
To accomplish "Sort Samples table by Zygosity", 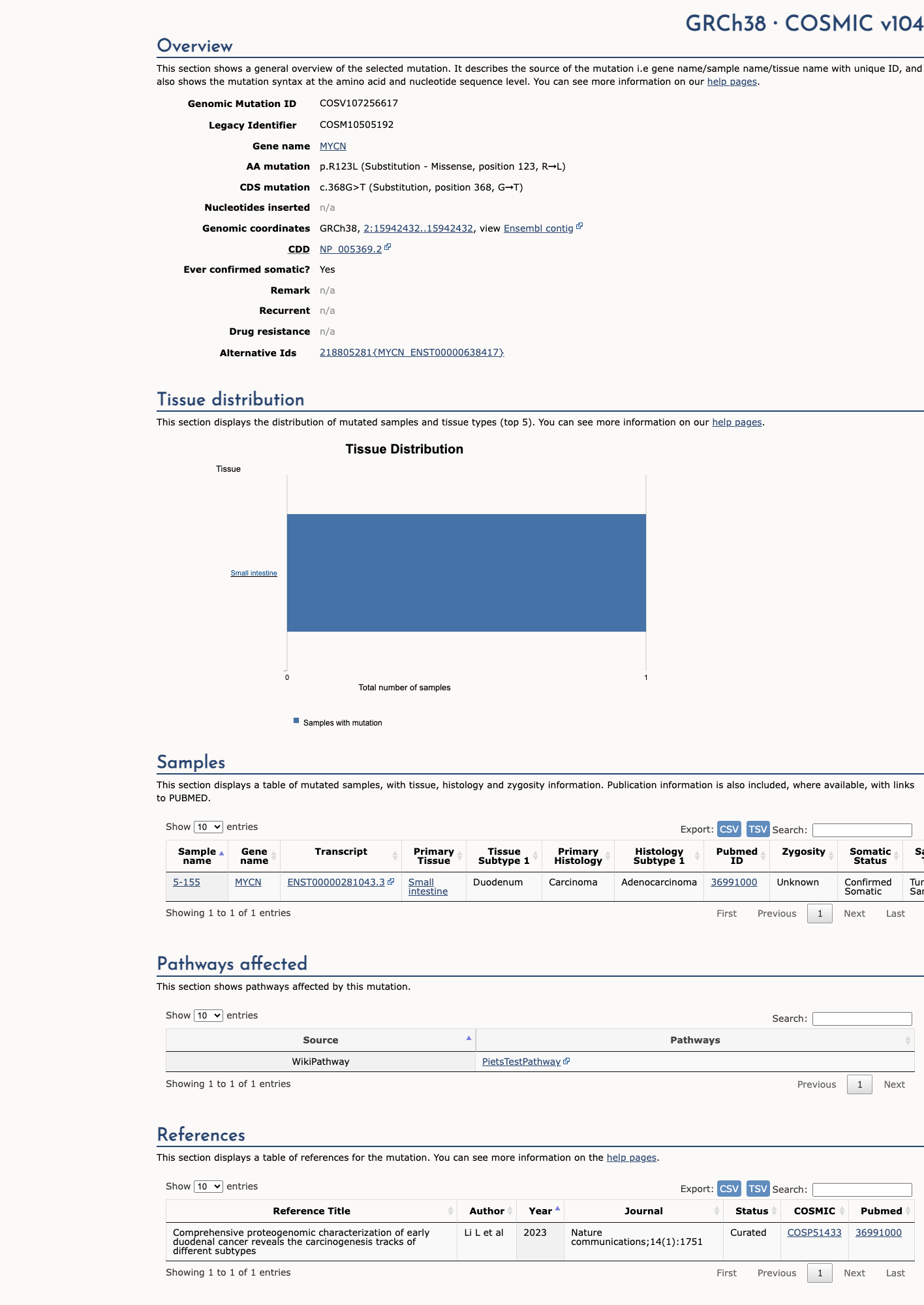I will tap(804, 856).
